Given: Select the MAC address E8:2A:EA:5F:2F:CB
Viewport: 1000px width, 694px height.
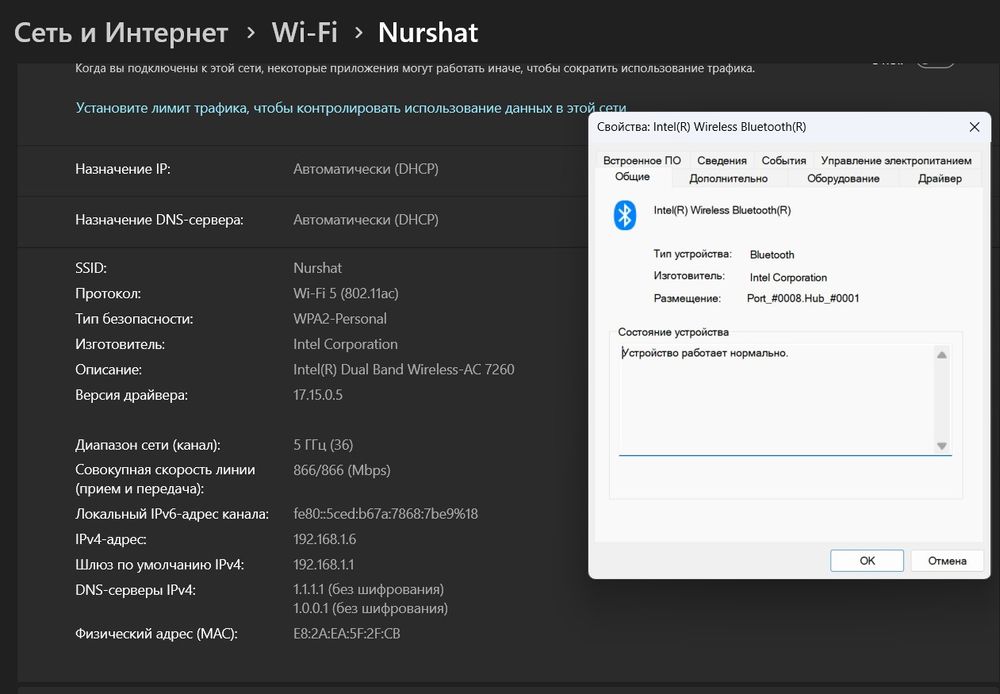Looking at the screenshot, I should coord(346,633).
